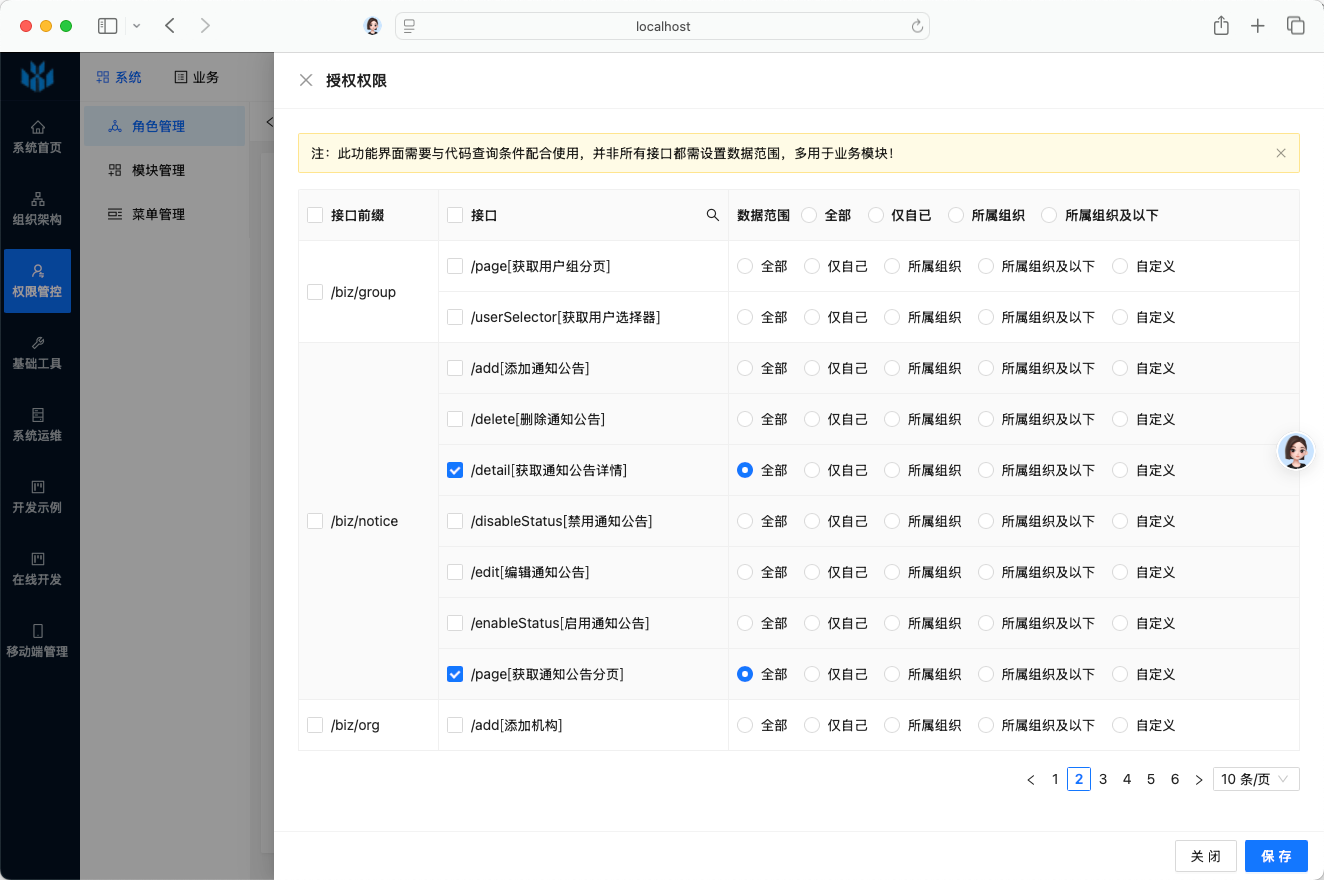Screen dimensions: 1324x880
Task: Open 系统运维 in the sidebar
Action: [37, 425]
